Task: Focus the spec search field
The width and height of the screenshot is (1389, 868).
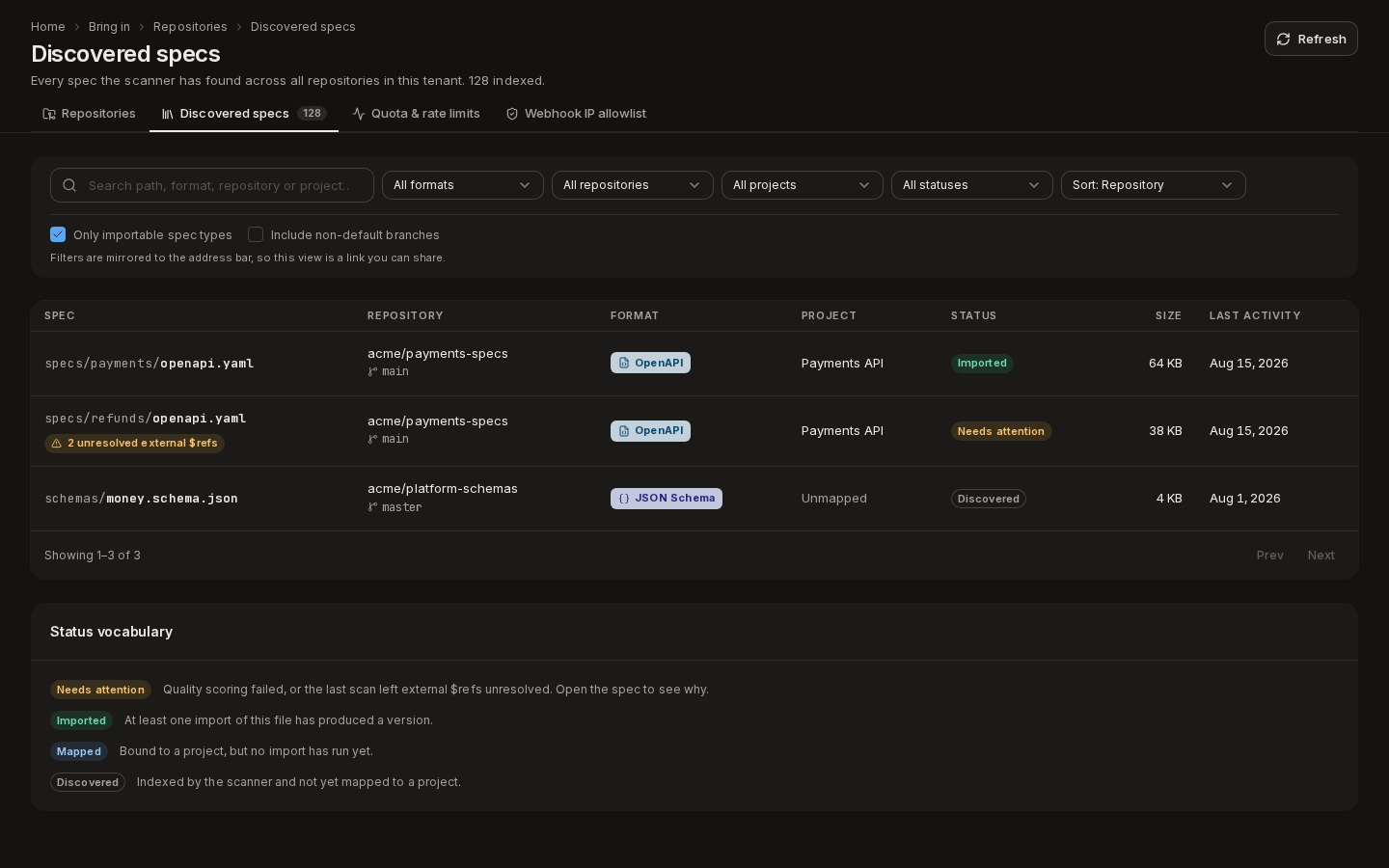Action: coord(212,185)
